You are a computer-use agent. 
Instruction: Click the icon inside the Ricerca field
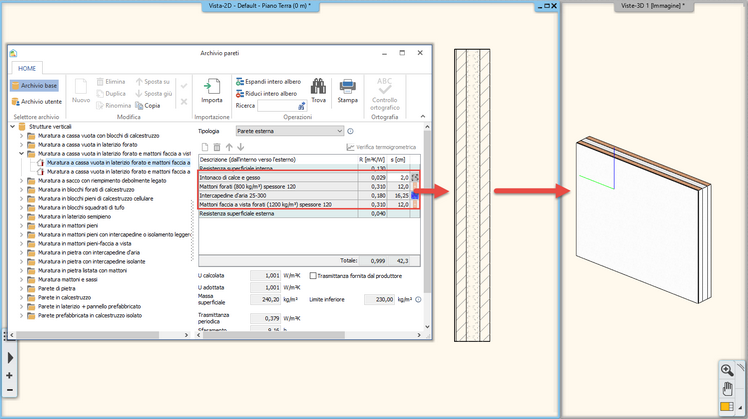coord(301,106)
